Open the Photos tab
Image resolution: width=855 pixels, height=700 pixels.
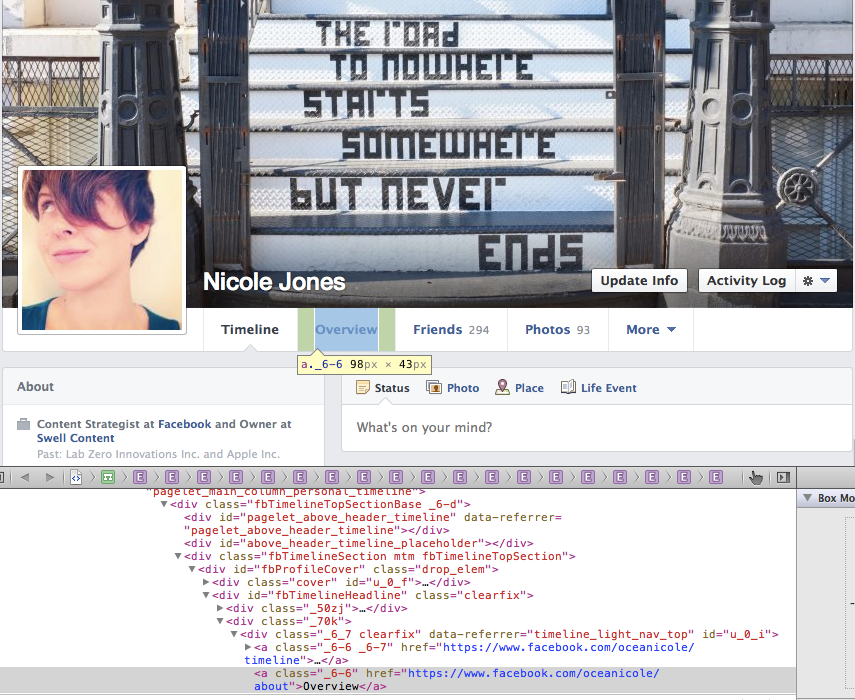[x=557, y=330]
